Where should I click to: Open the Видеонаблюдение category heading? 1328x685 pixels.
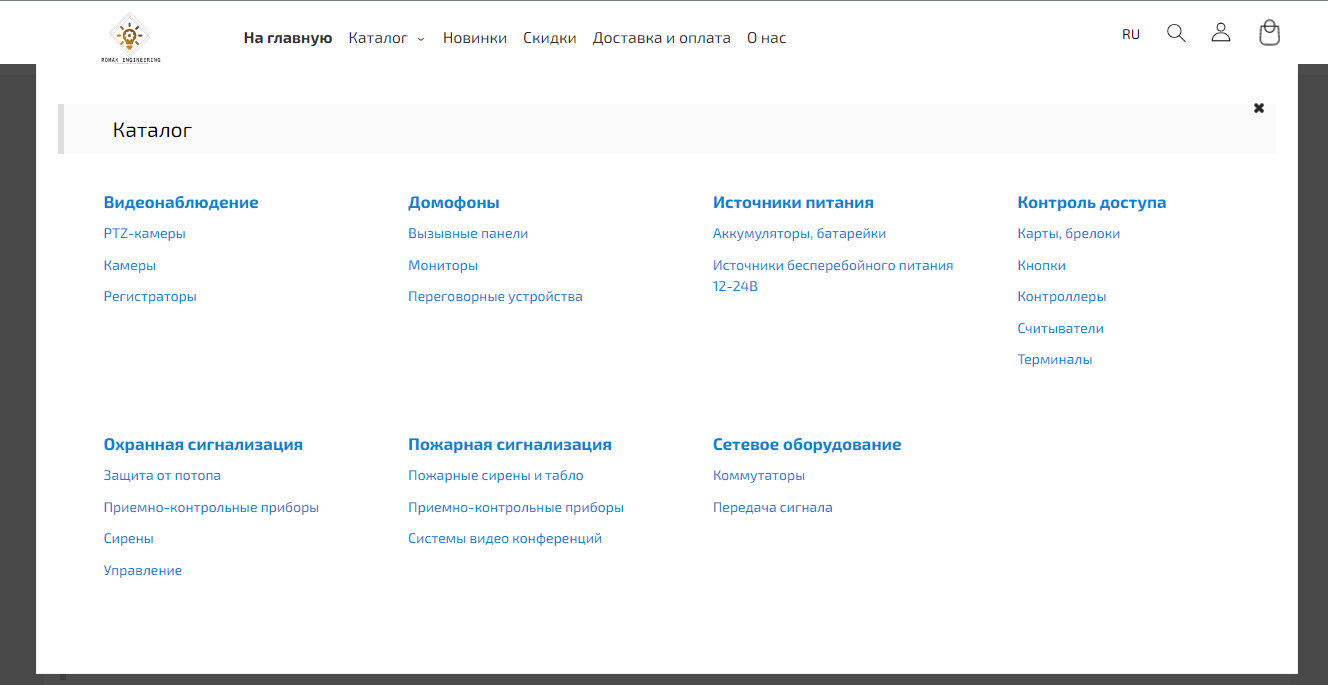[181, 202]
